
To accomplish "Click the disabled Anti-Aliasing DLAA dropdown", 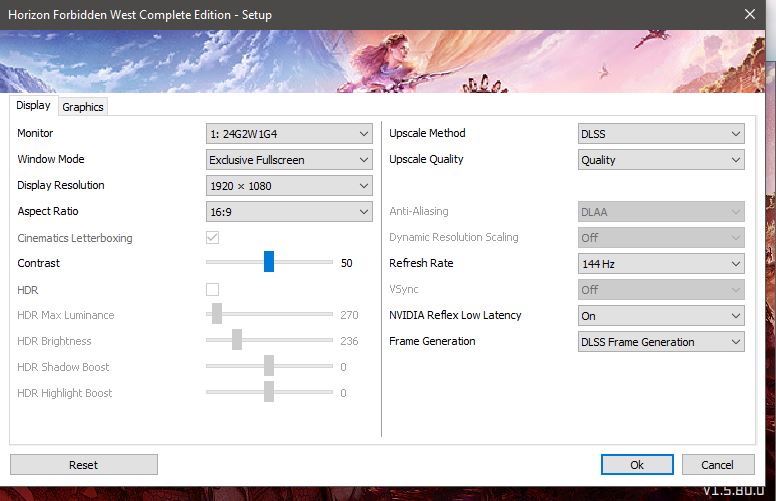I will tap(661, 212).
